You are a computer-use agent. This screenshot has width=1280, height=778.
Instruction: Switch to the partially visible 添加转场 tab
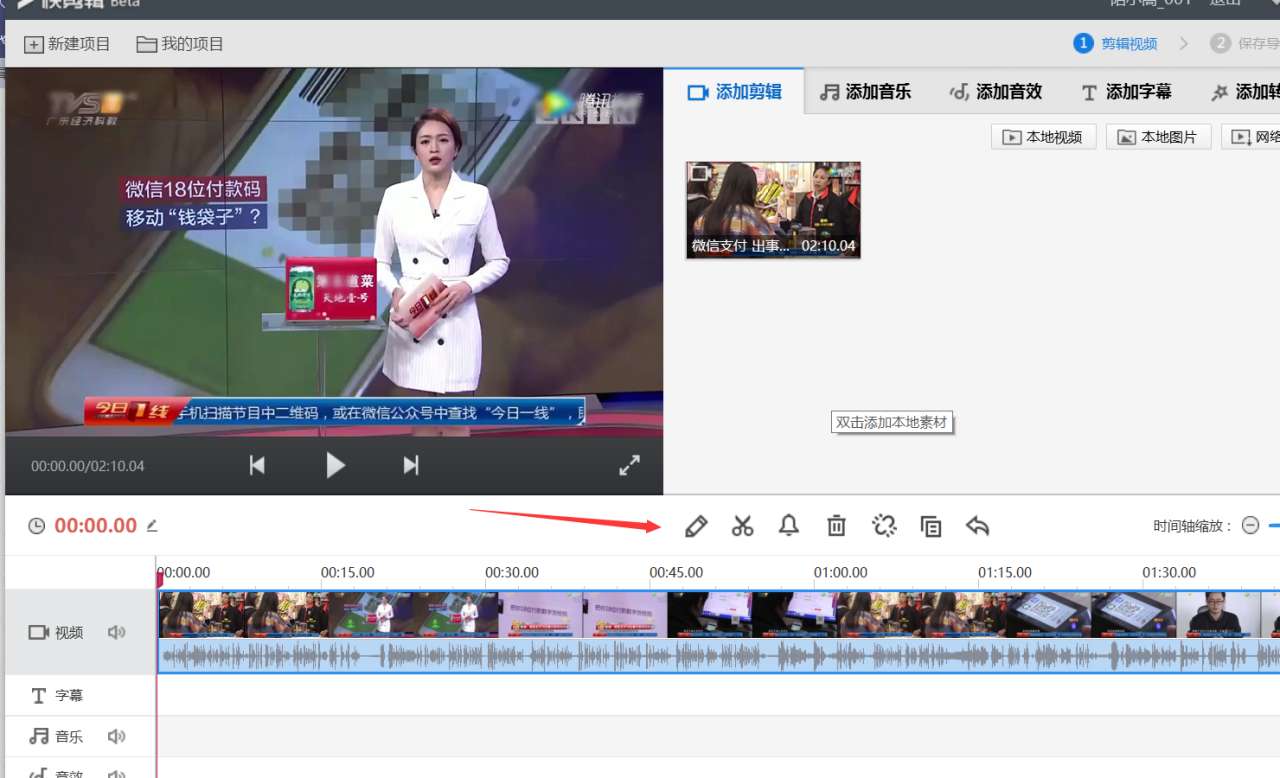click(x=1245, y=92)
